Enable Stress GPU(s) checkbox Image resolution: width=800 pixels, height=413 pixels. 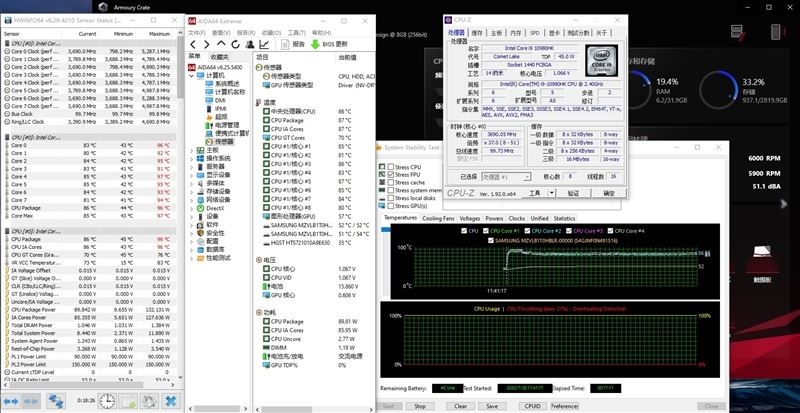(391, 206)
